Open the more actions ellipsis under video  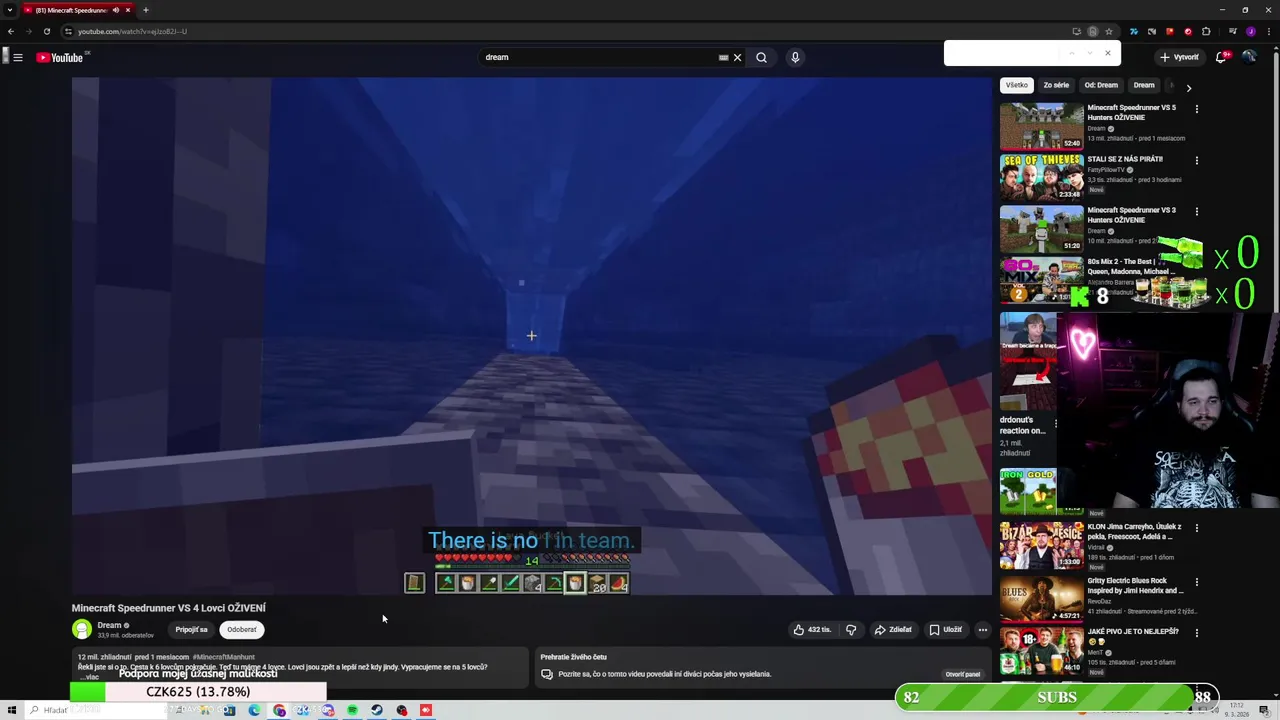coord(982,630)
